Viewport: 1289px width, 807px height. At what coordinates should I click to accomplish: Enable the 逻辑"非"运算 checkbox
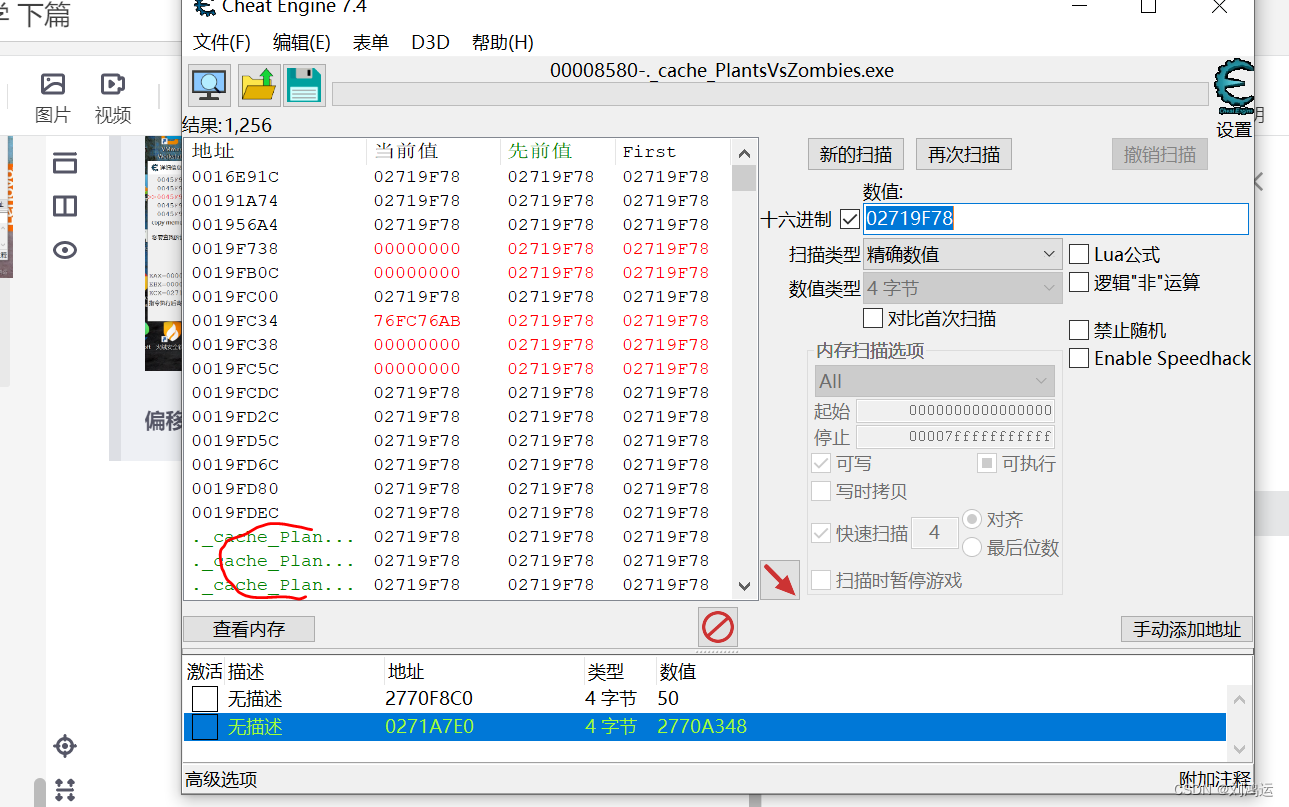pos(1079,282)
